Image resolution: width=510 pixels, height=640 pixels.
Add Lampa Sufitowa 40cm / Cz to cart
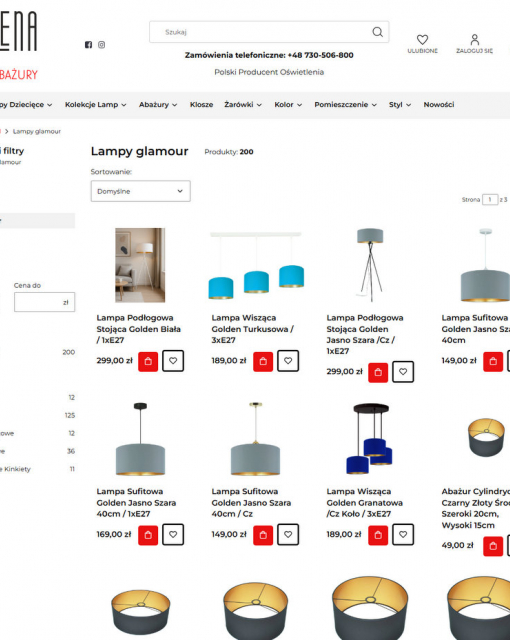pos(263,535)
